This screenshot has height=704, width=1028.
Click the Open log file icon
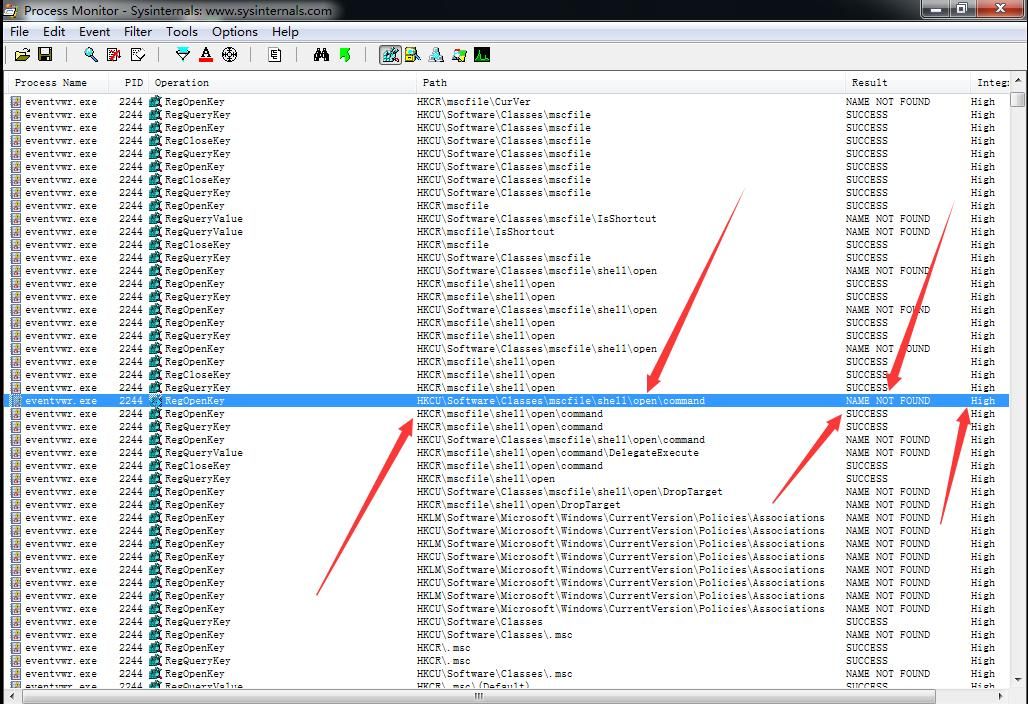(22, 55)
